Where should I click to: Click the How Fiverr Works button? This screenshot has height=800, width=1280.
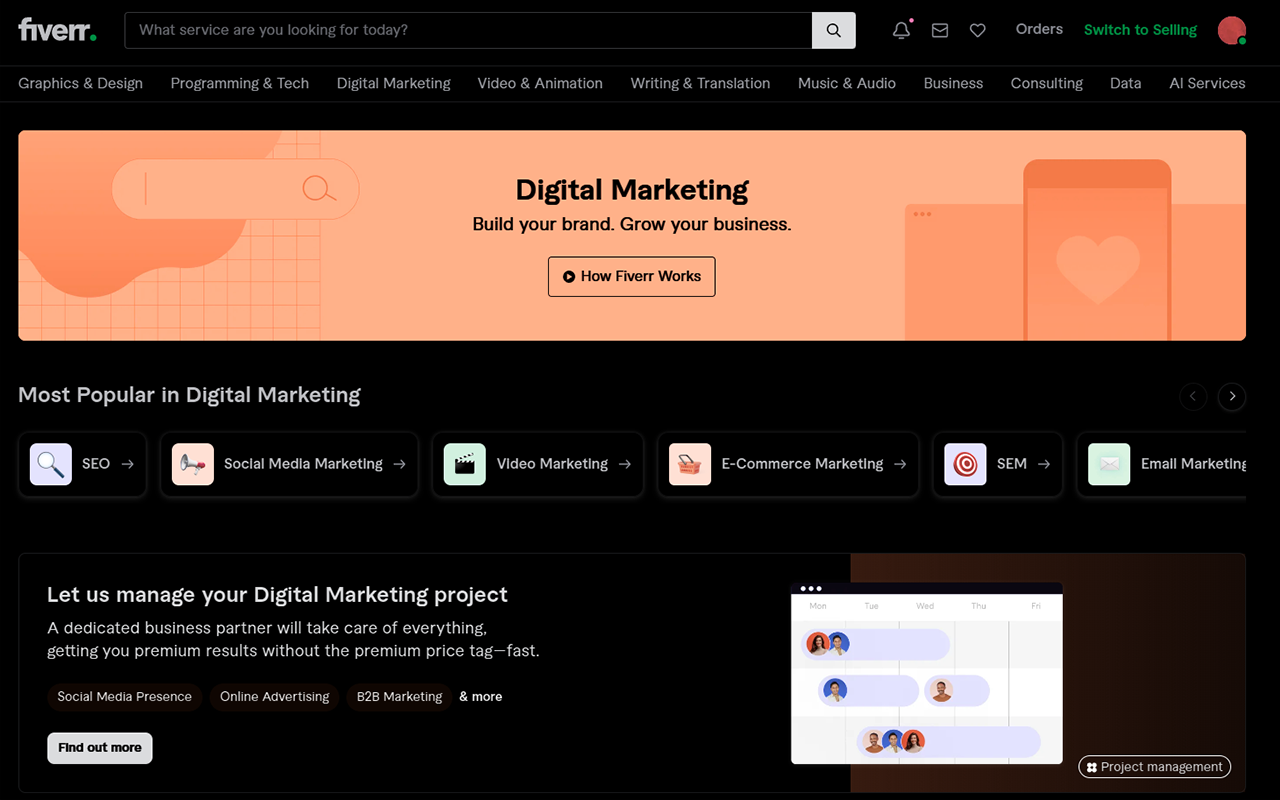point(631,276)
